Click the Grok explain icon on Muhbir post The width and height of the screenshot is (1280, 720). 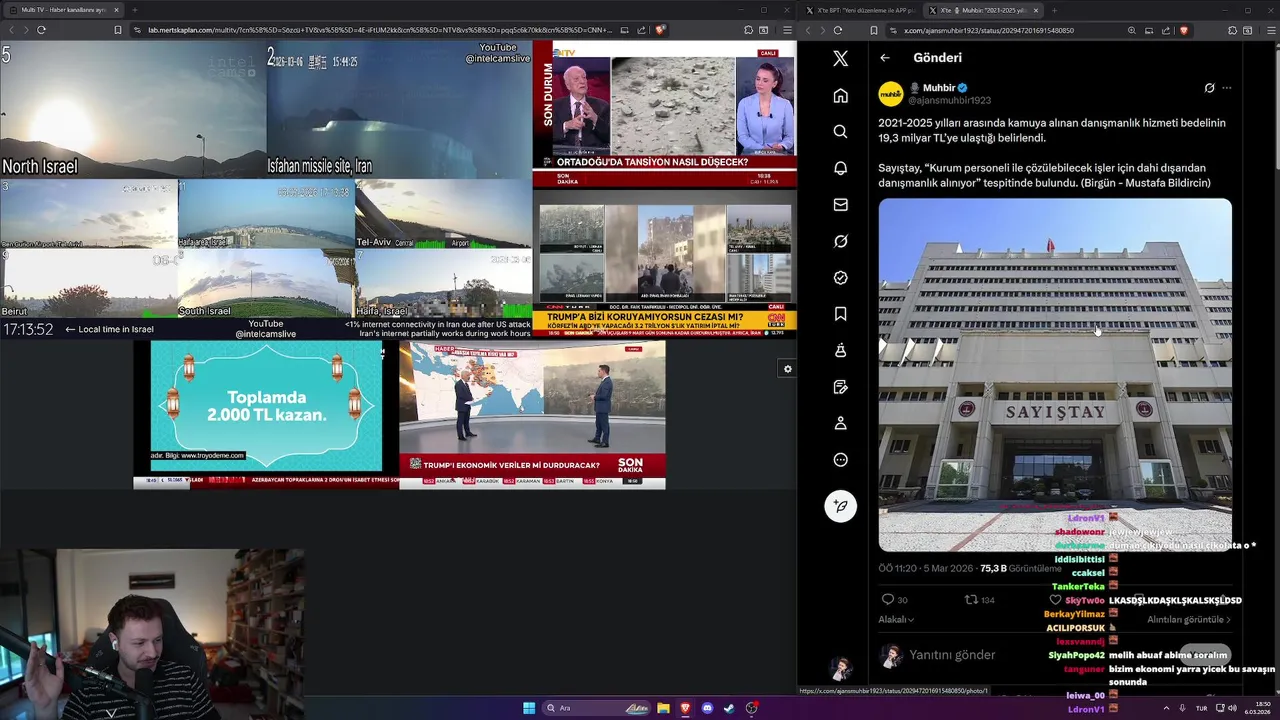click(x=1209, y=88)
